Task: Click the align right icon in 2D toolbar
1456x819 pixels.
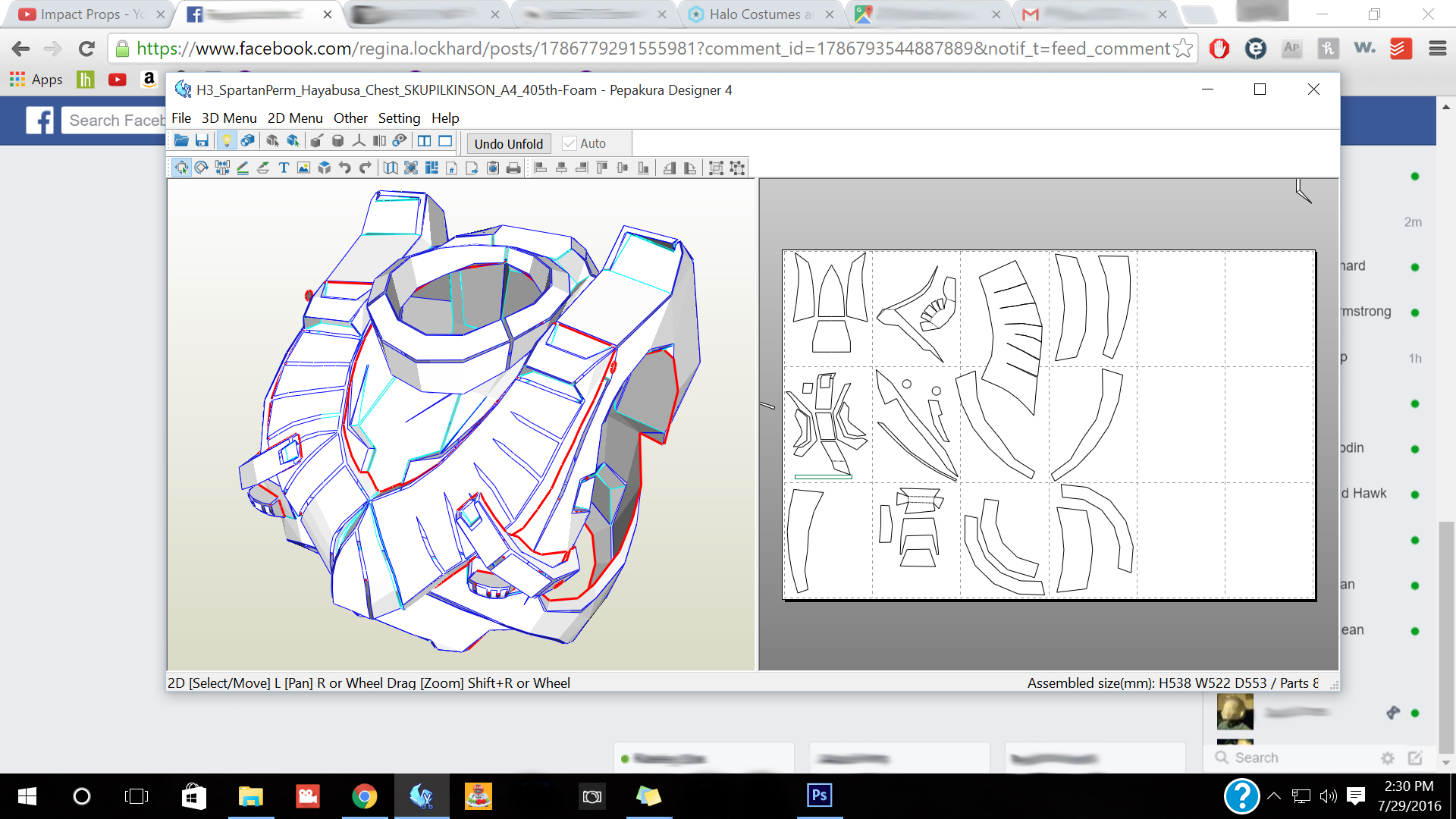Action: (582, 168)
